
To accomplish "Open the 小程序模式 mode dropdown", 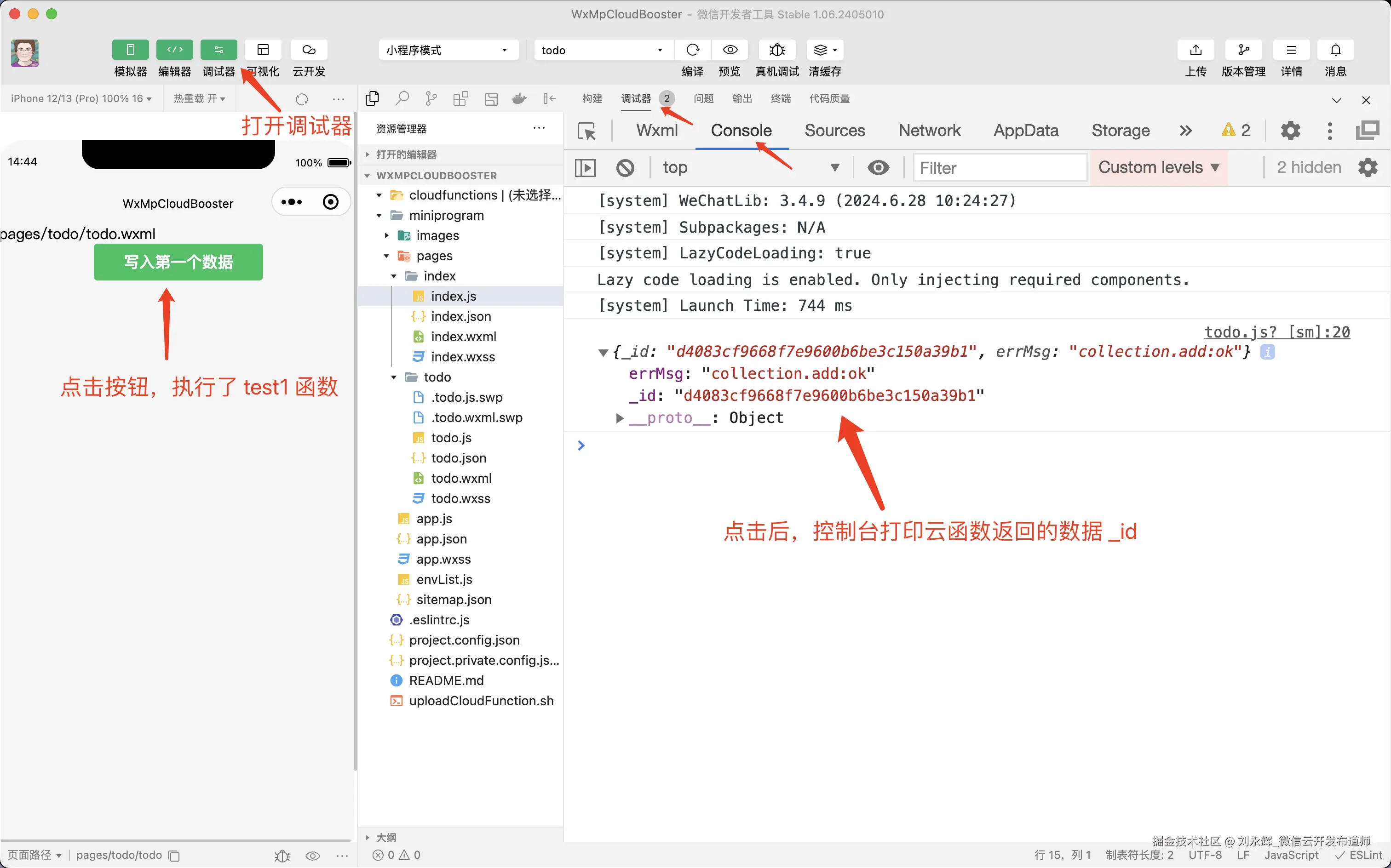I will coord(448,50).
